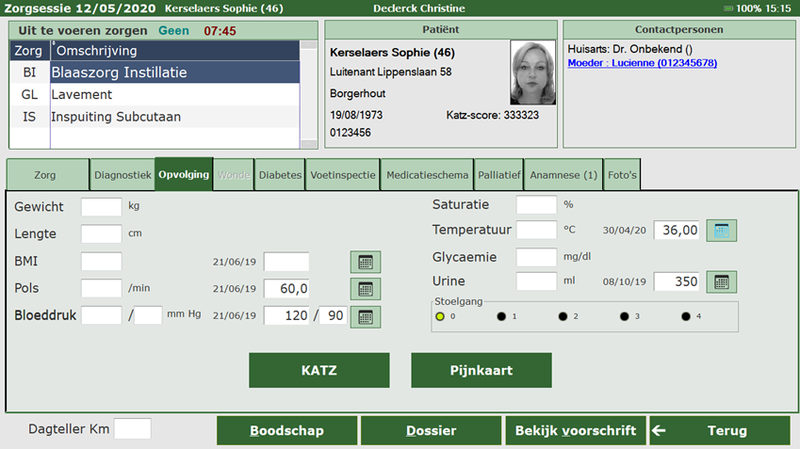Select Stoelgang option 4
The height and width of the screenshot is (449, 800).
(x=685, y=317)
